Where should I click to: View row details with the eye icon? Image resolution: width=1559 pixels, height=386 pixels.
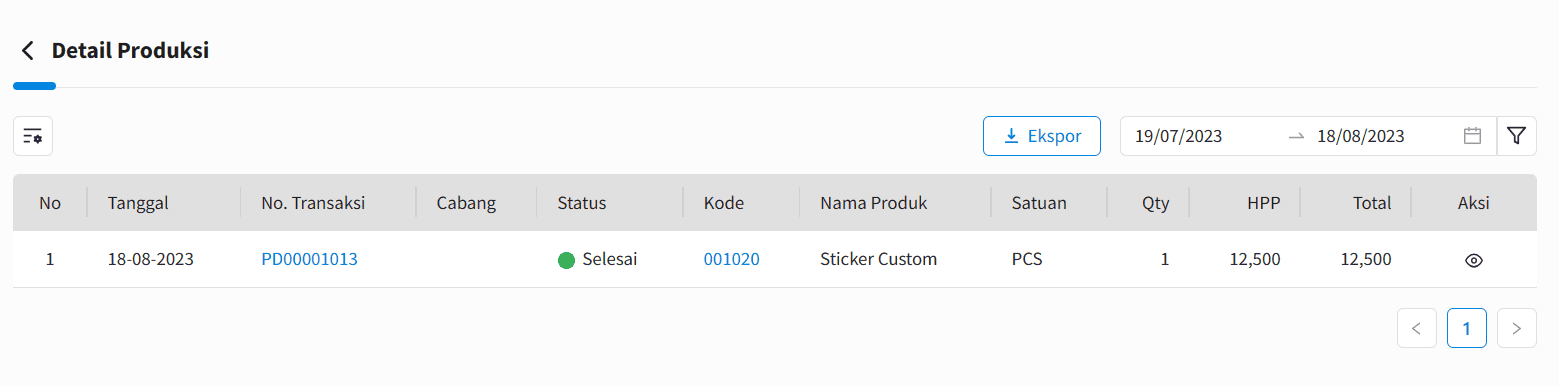(1473, 260)
